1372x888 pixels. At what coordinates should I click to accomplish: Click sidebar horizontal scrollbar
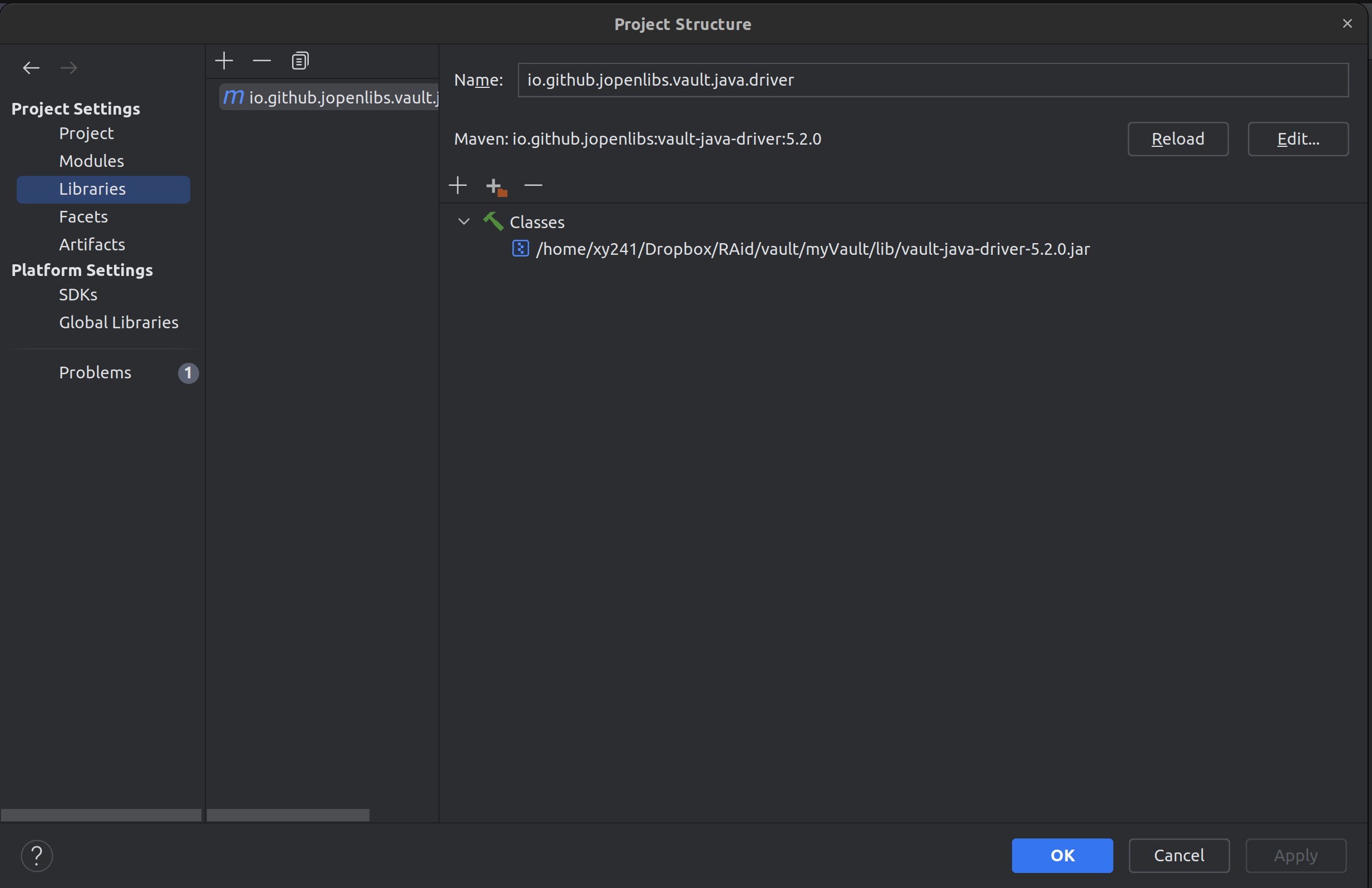point(101,815)
